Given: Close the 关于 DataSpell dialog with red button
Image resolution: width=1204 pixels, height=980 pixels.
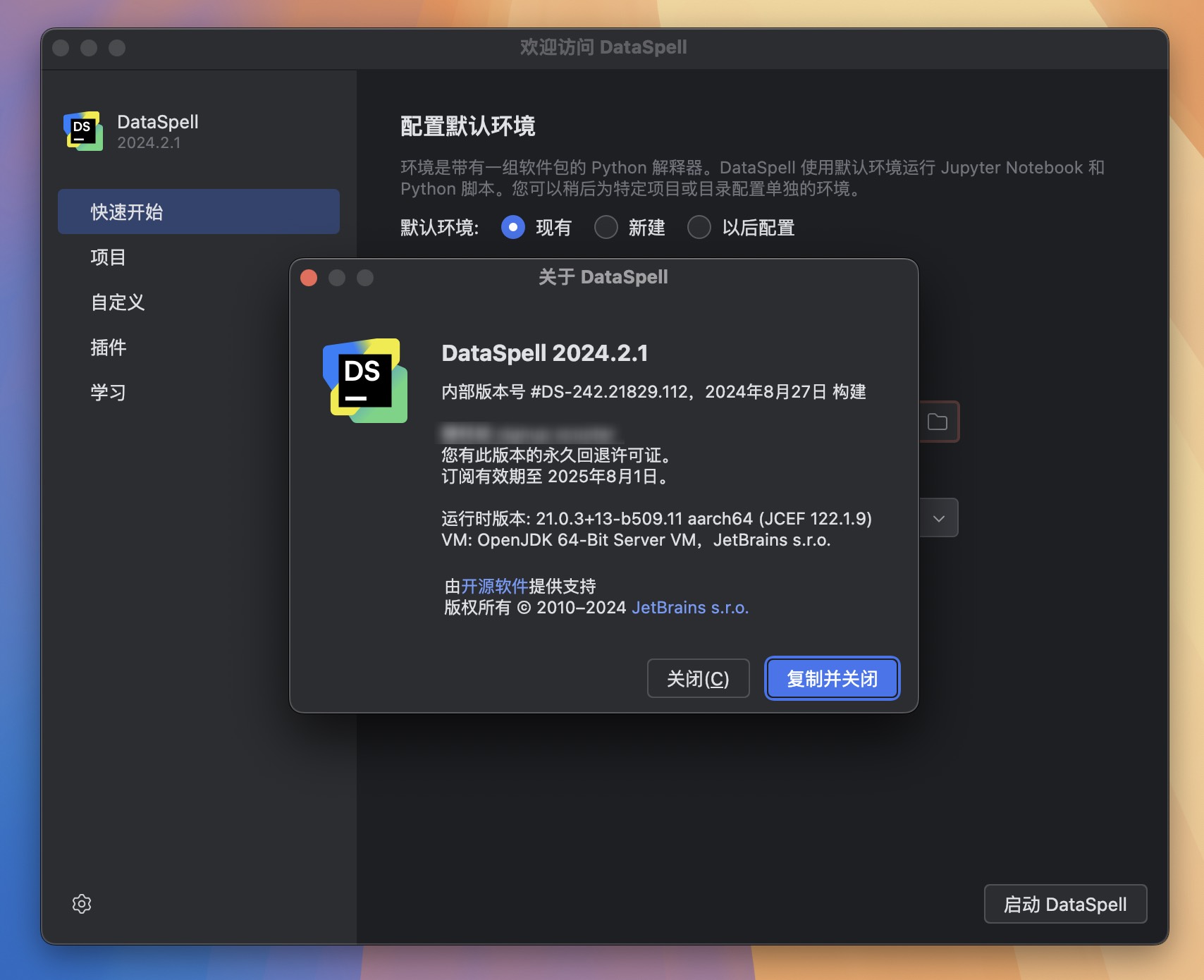Looking at the screenshot, I should point(309,277).
